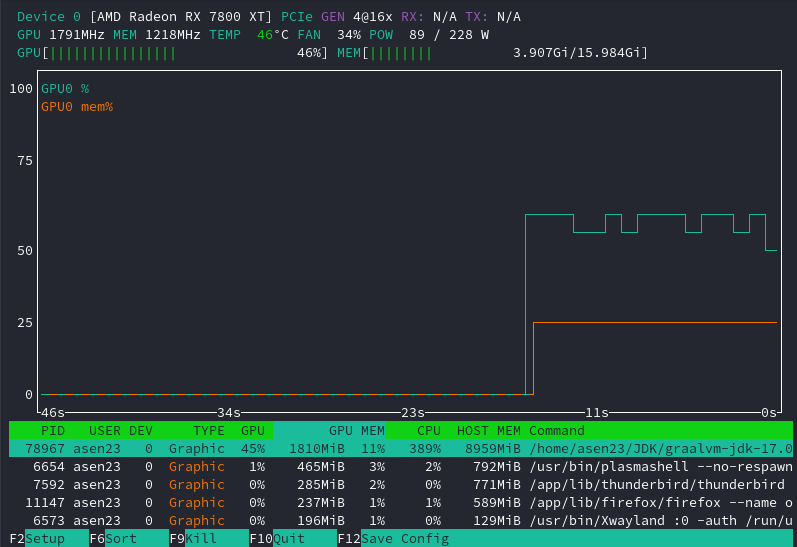
Task: Select the plasmashell process row
Action: coord(401,467)
